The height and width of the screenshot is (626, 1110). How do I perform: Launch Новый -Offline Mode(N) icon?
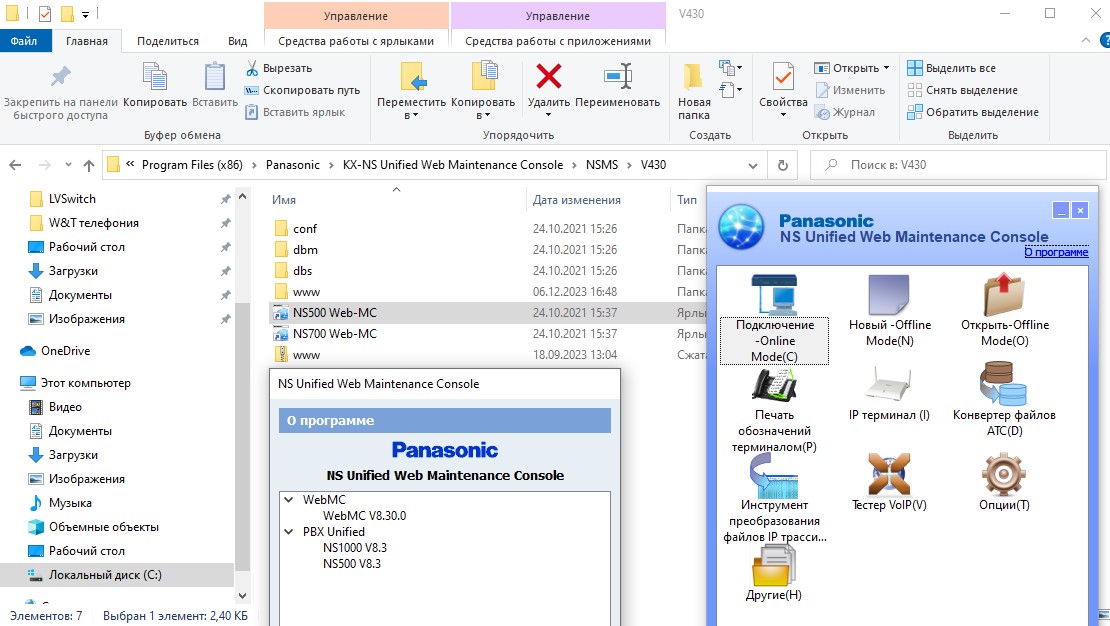point(889,294)
